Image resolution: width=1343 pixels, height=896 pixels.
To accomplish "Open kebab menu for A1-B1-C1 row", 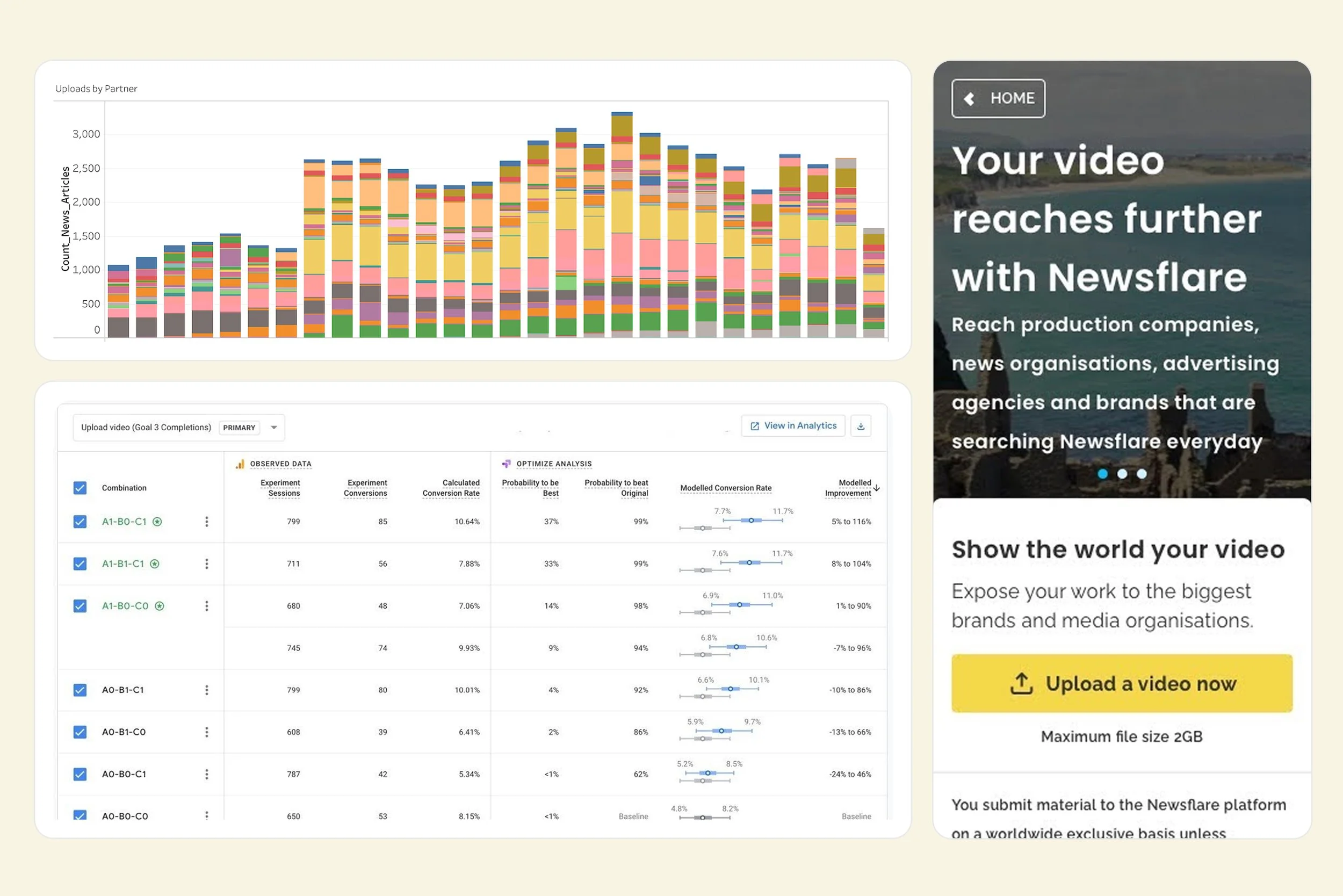I will coord(206,564).
